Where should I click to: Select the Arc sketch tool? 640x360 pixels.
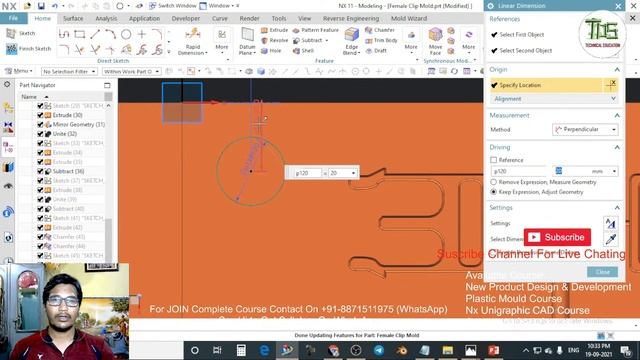click(x=110, y=34)
